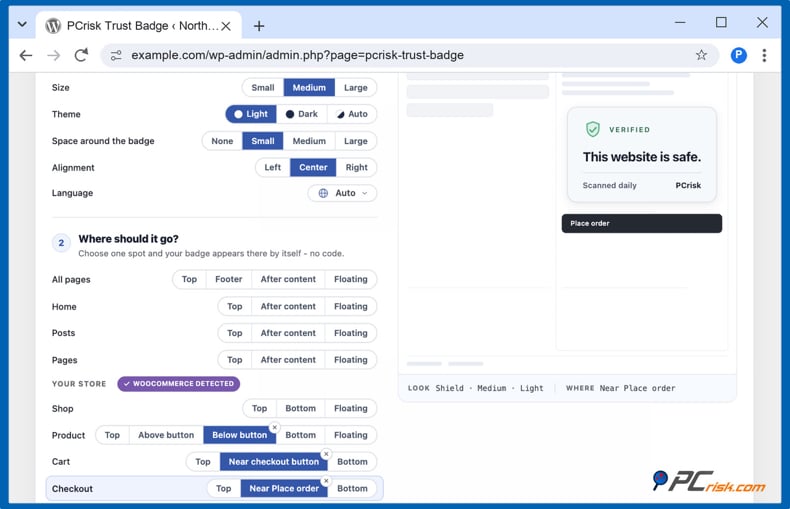Select Below button for Product
The width and height of the screenshot is (790, 509).
click(x=239, y=435)
